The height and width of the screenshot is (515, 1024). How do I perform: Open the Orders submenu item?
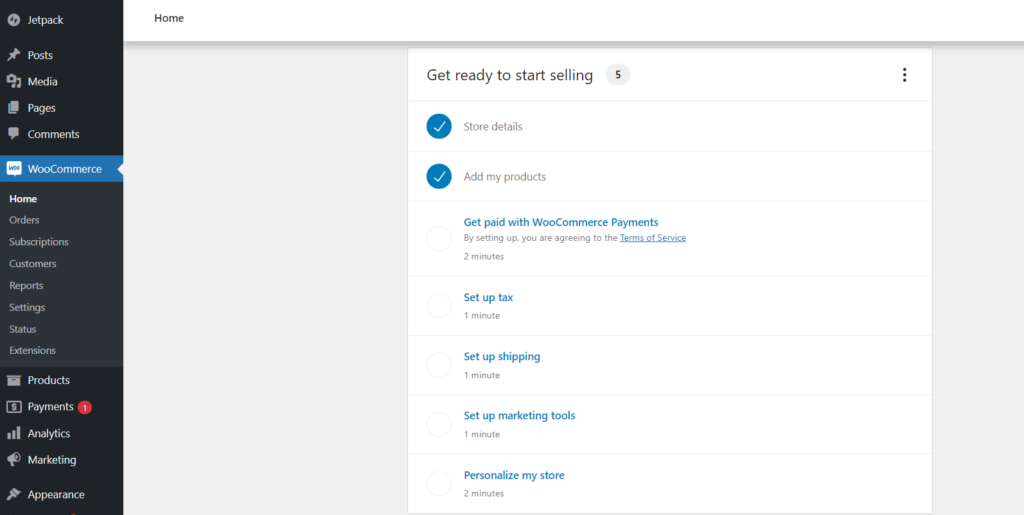pyautogui.click(x=24, y=220)
